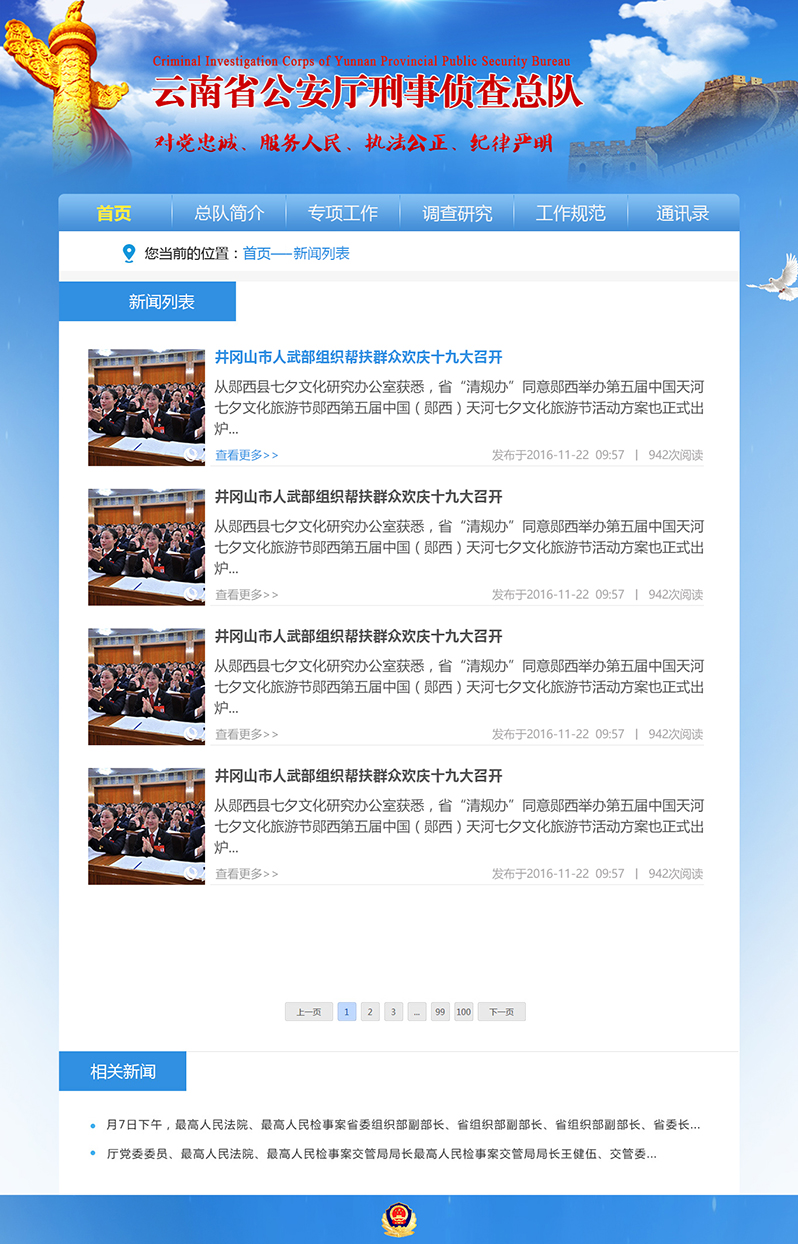The image size is (798, 1244).
Task: Select the 工作规范 navigation tab
Action: (570, 213)
